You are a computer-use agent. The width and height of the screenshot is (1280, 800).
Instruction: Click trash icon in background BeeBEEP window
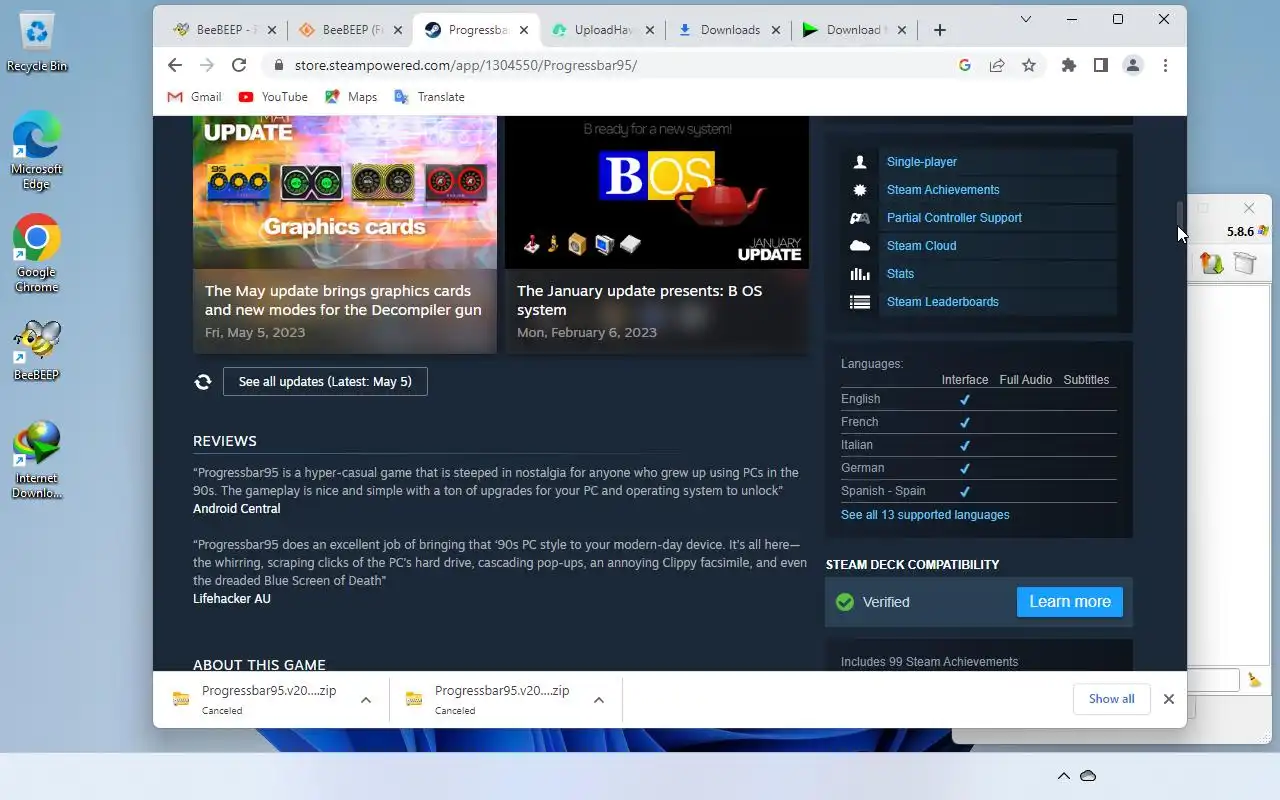1244,263
